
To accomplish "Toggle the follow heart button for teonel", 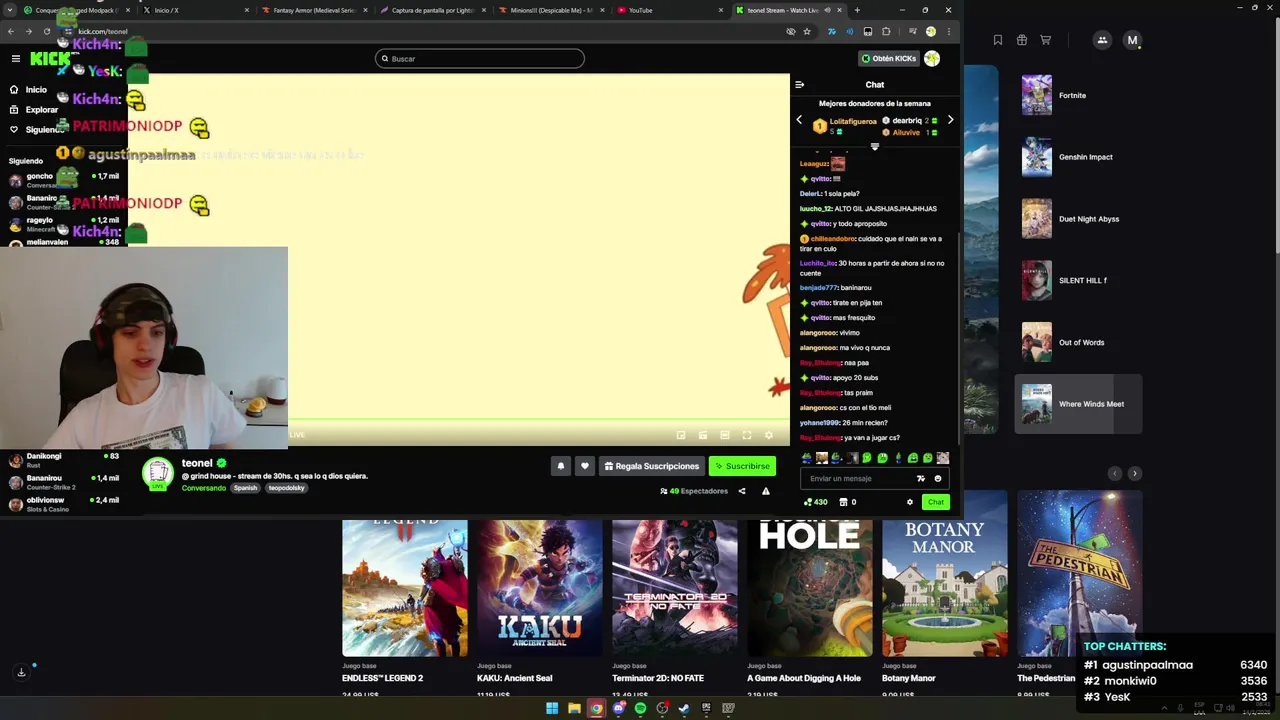I will click(585, 466).
